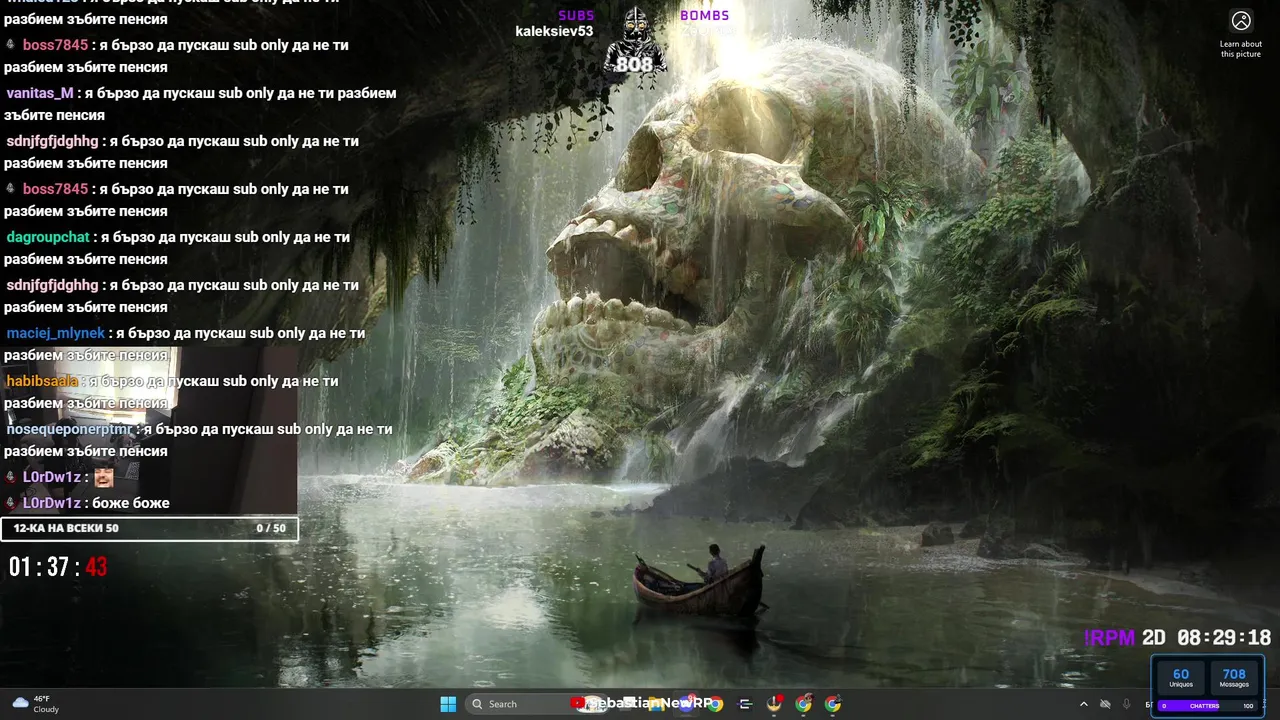Viewport: 1280px width, 720px height.
Task: Click the 2D 08:29:18 uptime clock
Action: tap(1206, 638)
